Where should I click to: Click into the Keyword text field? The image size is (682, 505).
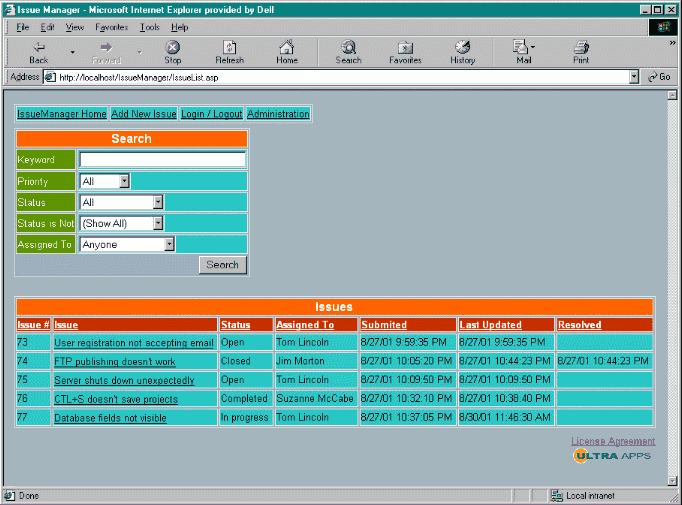point(162,160)
